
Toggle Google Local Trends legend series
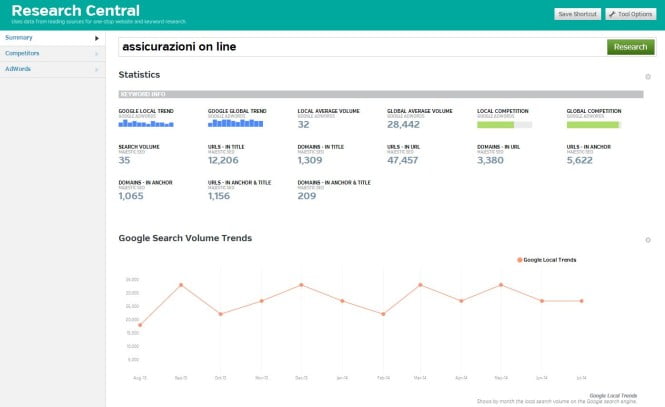tap(547, 259)
